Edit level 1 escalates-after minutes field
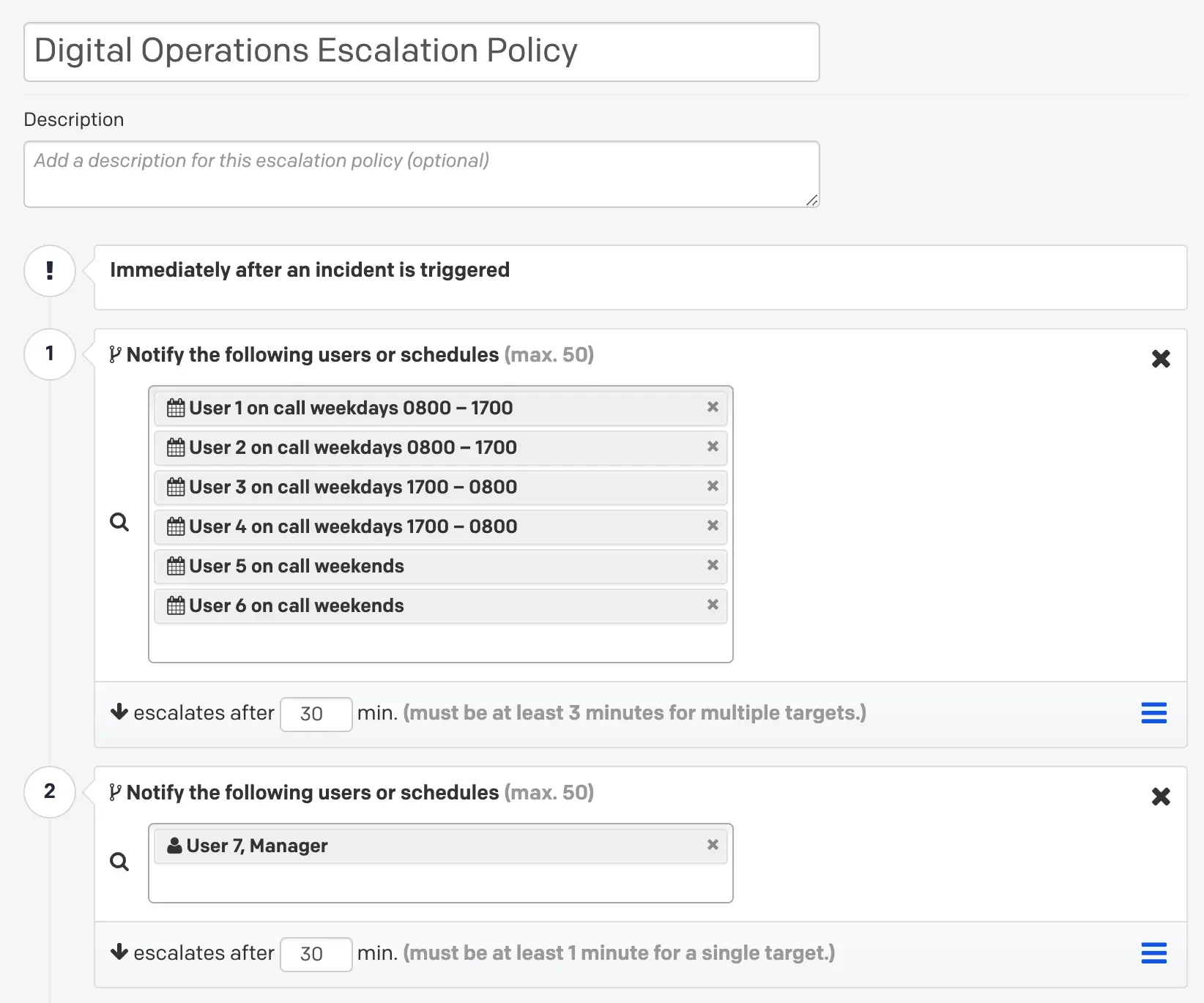The width and height of the screenshot is (1204, 1003). 316,714
